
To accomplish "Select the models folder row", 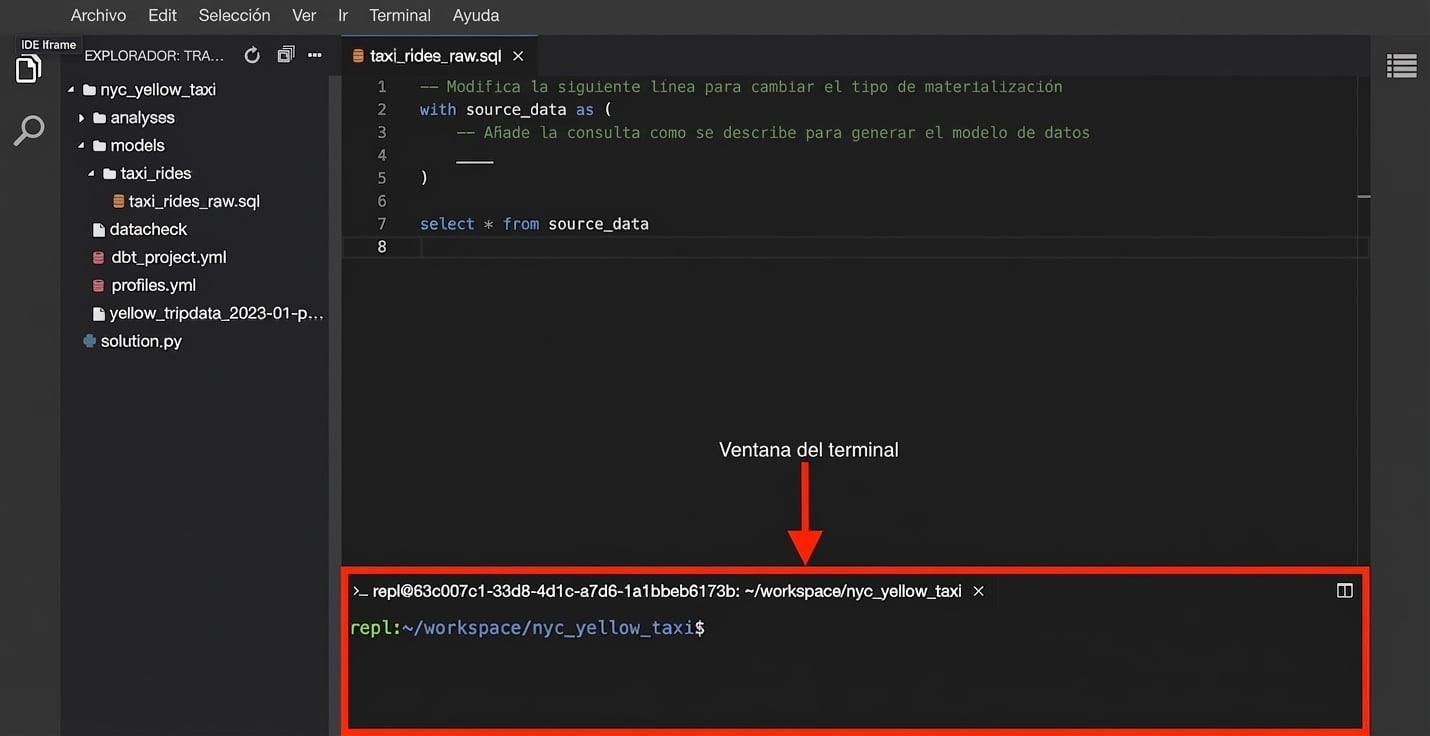I will (x=137, y=145).
